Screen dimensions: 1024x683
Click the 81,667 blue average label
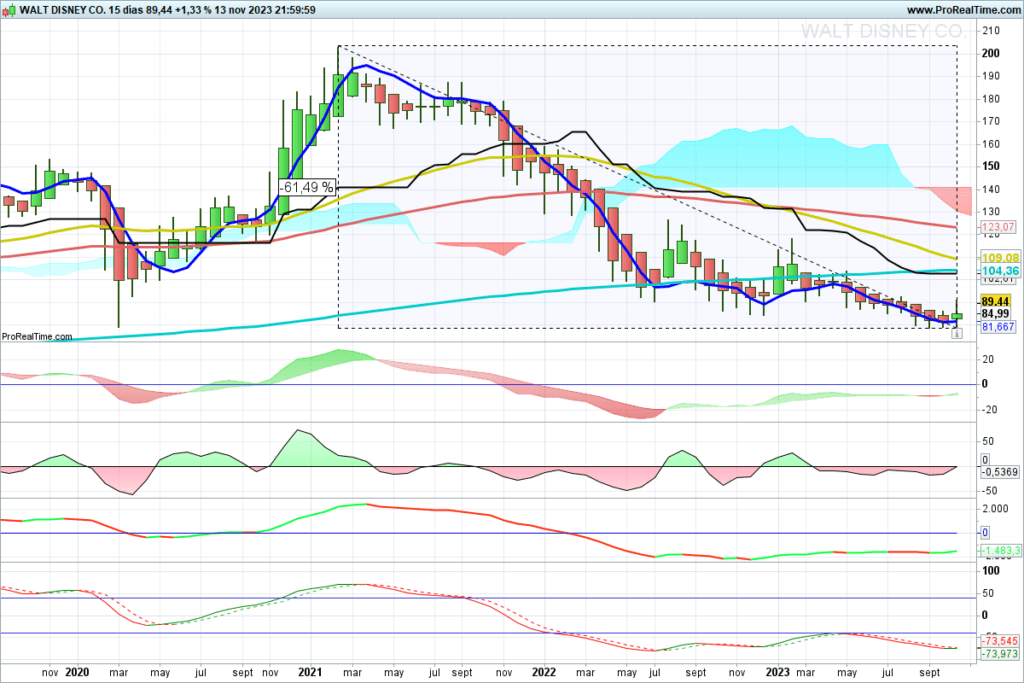pyautogui.click(x=998, y=326)
